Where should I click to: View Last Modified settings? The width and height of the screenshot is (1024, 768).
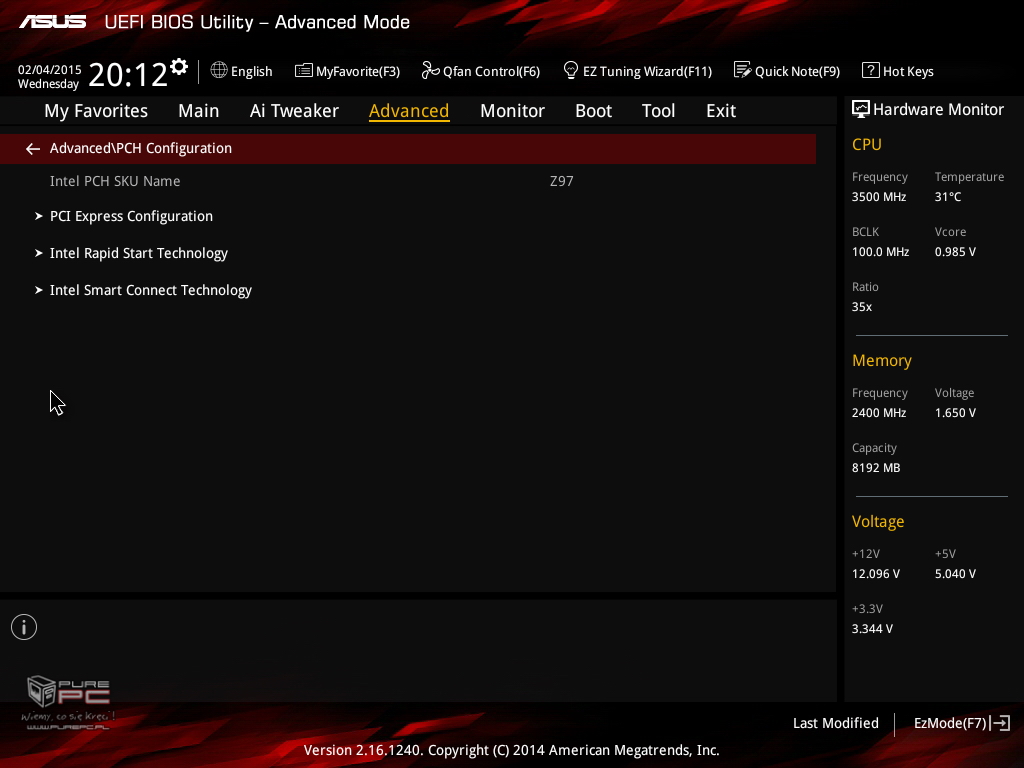tap(835, 723)
